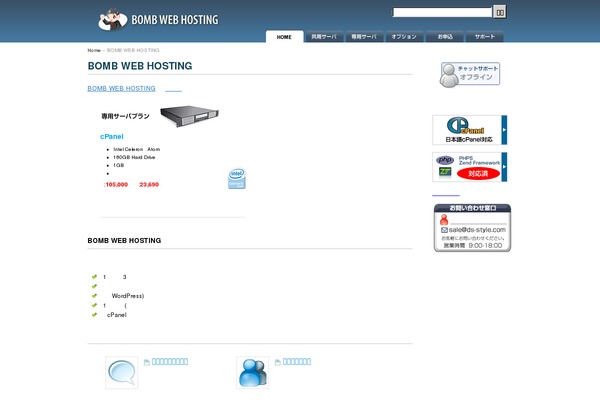Click the envelope icon in contact box
Image resolution: width=600 pixels, height=400 pixels.
444,230
